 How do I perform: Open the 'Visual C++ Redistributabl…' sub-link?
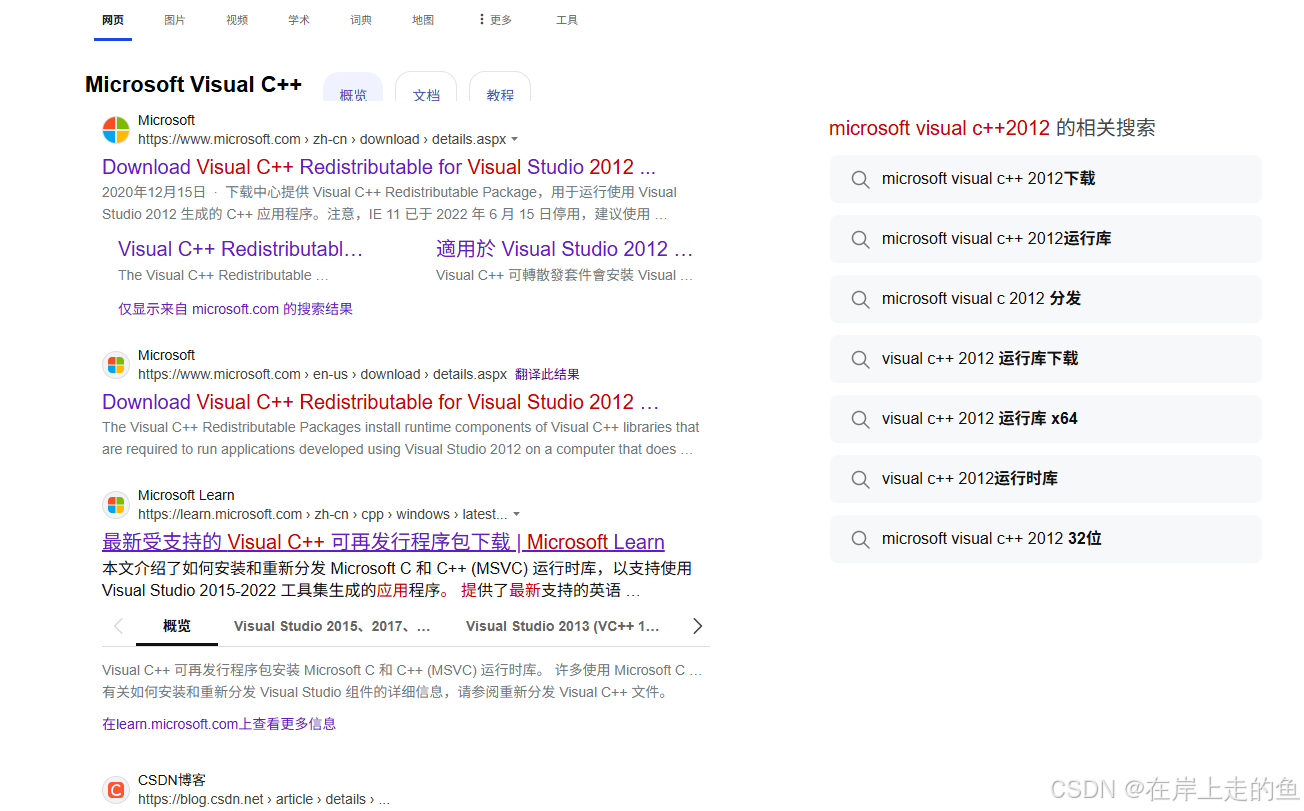point(240,249)
